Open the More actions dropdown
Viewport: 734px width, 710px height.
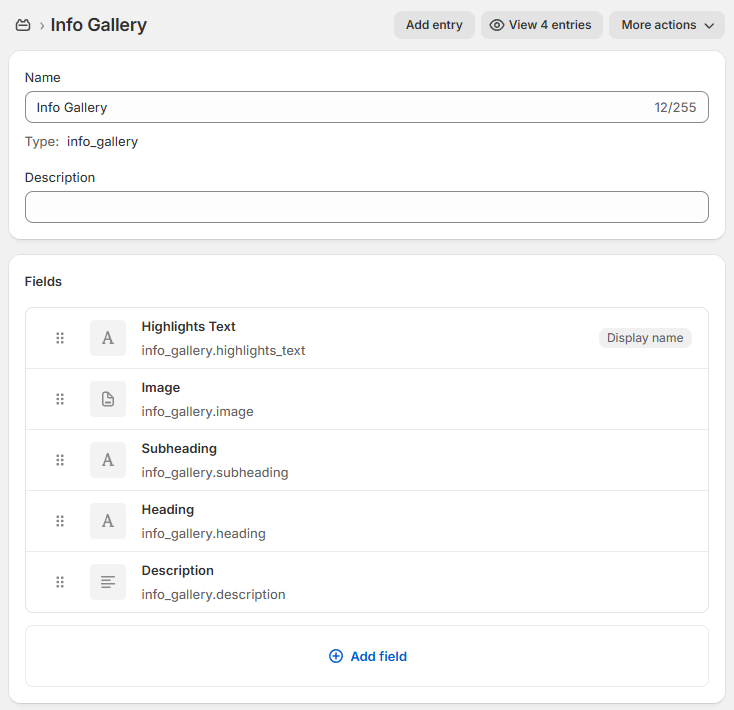click(x=667, y=25)
